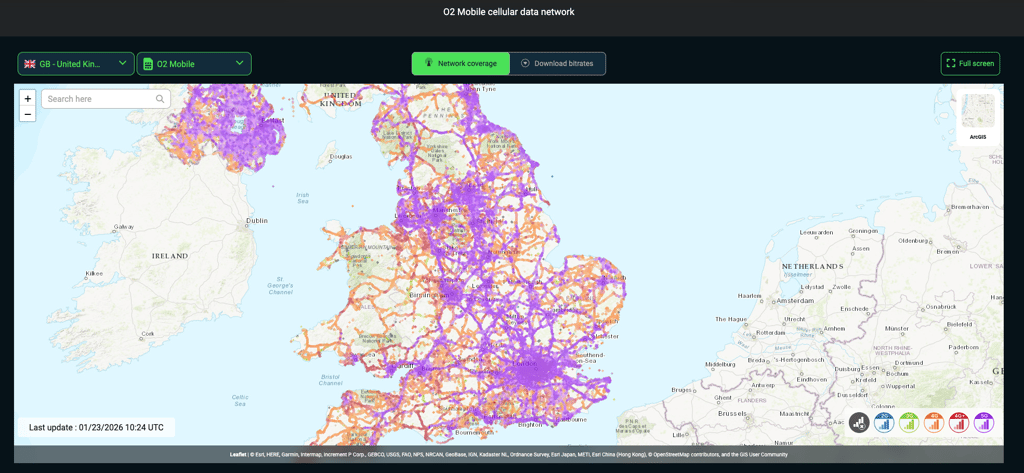Click the Eindhoven label on the map
This screenshot has height=473, width=1024.
(x=813, y=379)
